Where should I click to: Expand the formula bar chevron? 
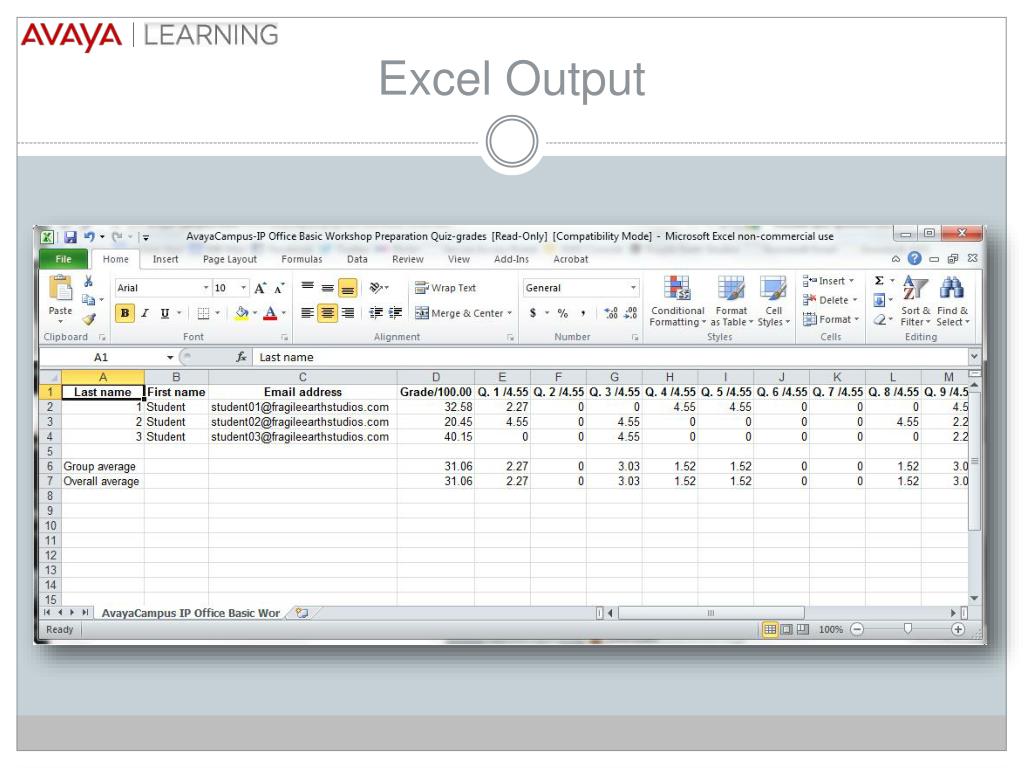pos(974,357)
